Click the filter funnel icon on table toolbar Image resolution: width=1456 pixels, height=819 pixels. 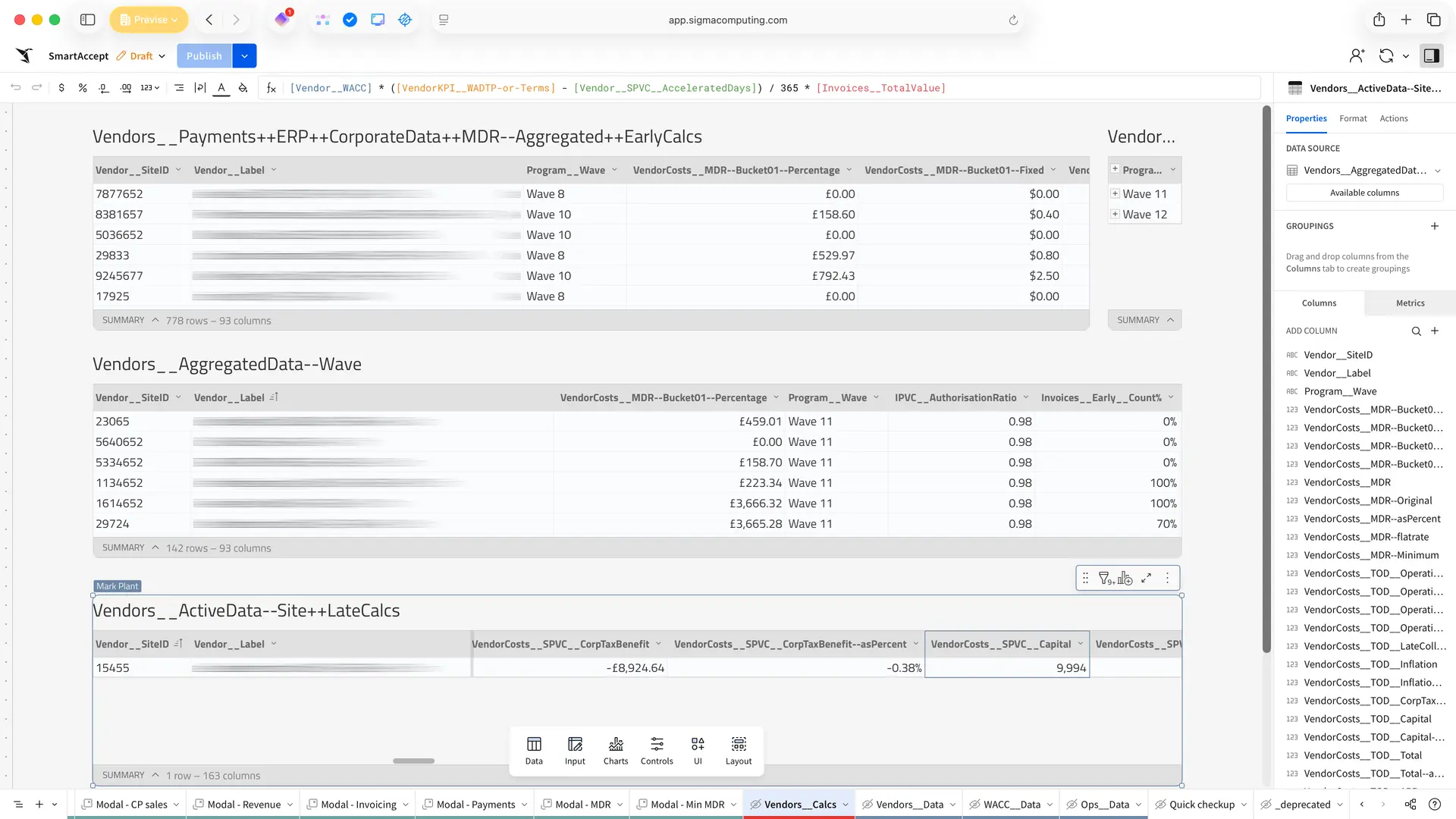1106,579
